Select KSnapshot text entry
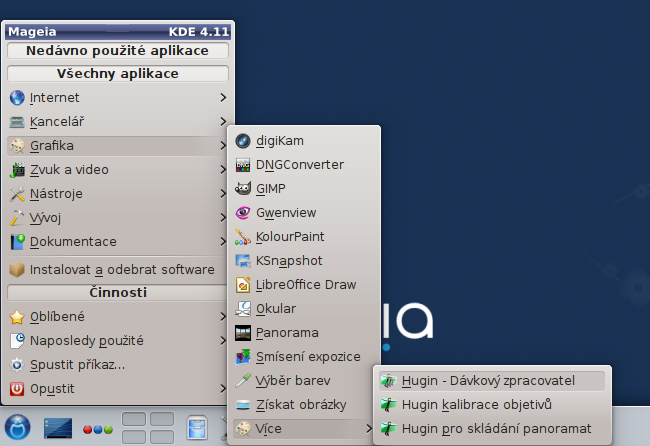The height and width of the screenshot is (446, 650). [289, 261]
